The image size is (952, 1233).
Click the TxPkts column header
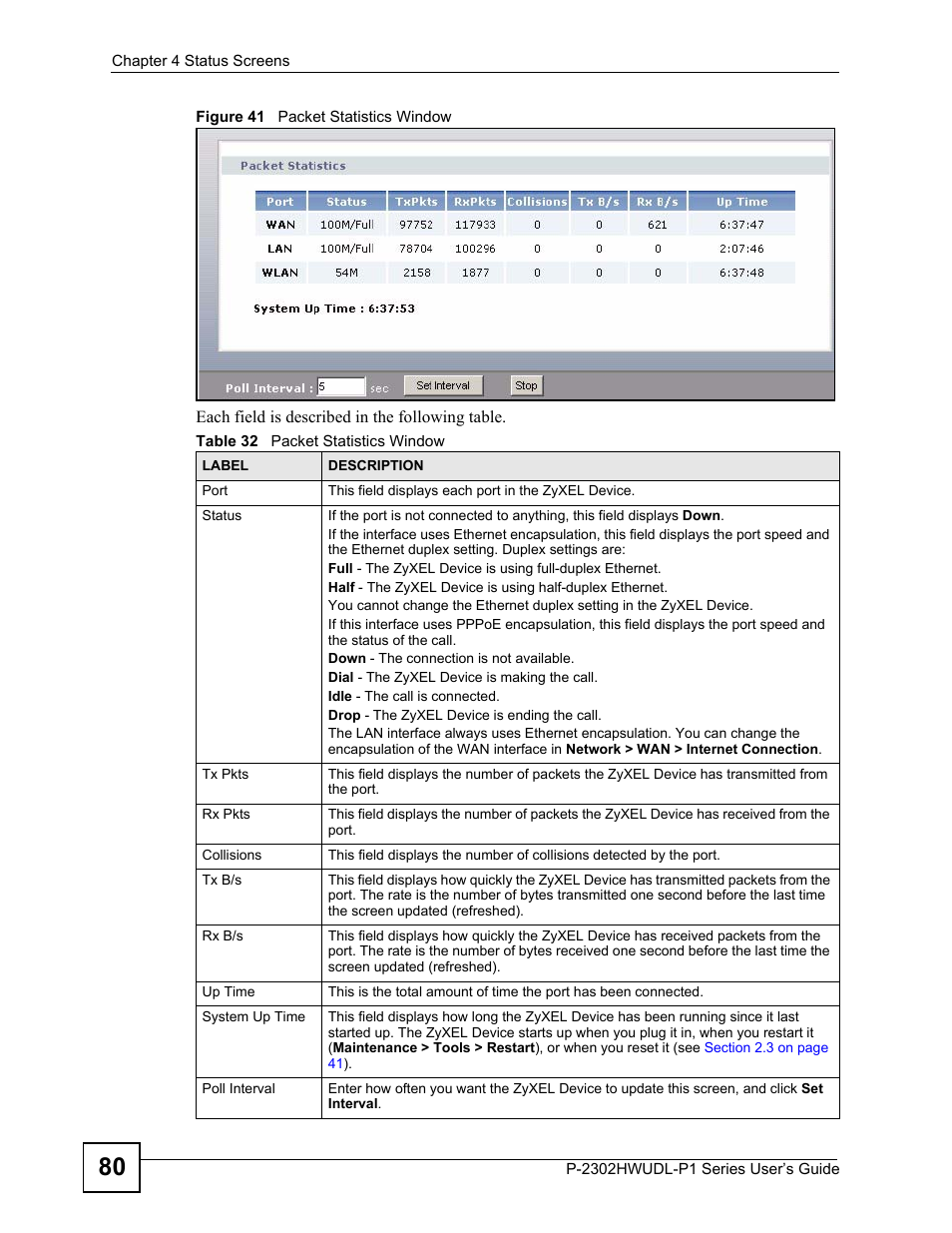pyautogui.click(x=416, y=202)
